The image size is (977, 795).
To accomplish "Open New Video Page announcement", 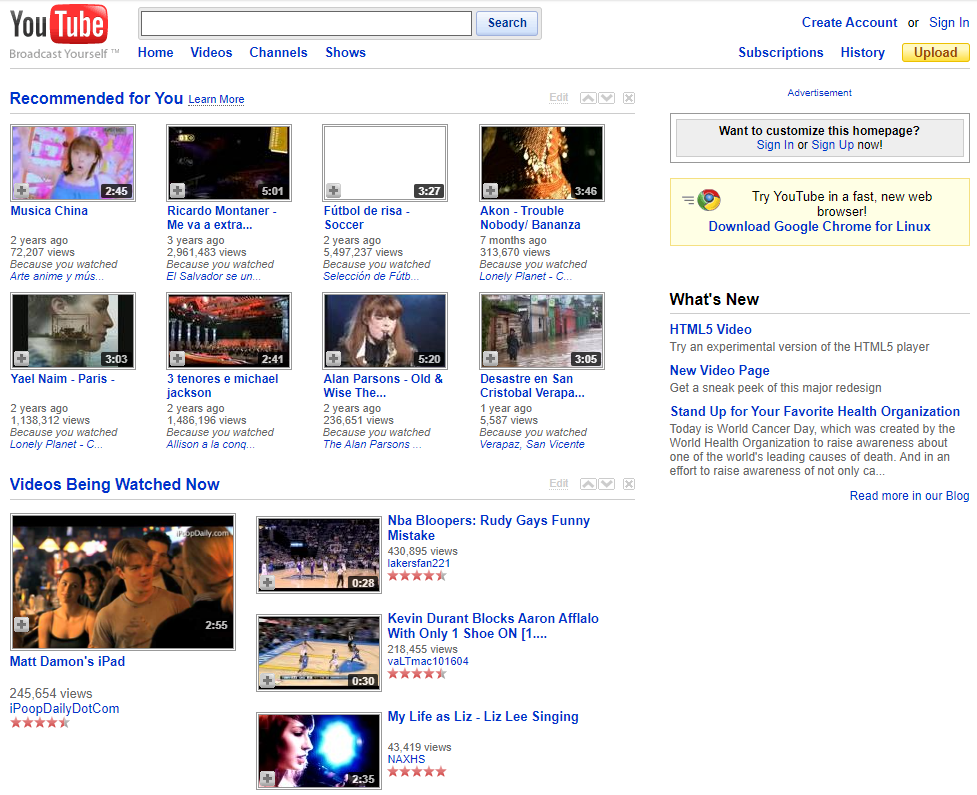I will (720, 371).
